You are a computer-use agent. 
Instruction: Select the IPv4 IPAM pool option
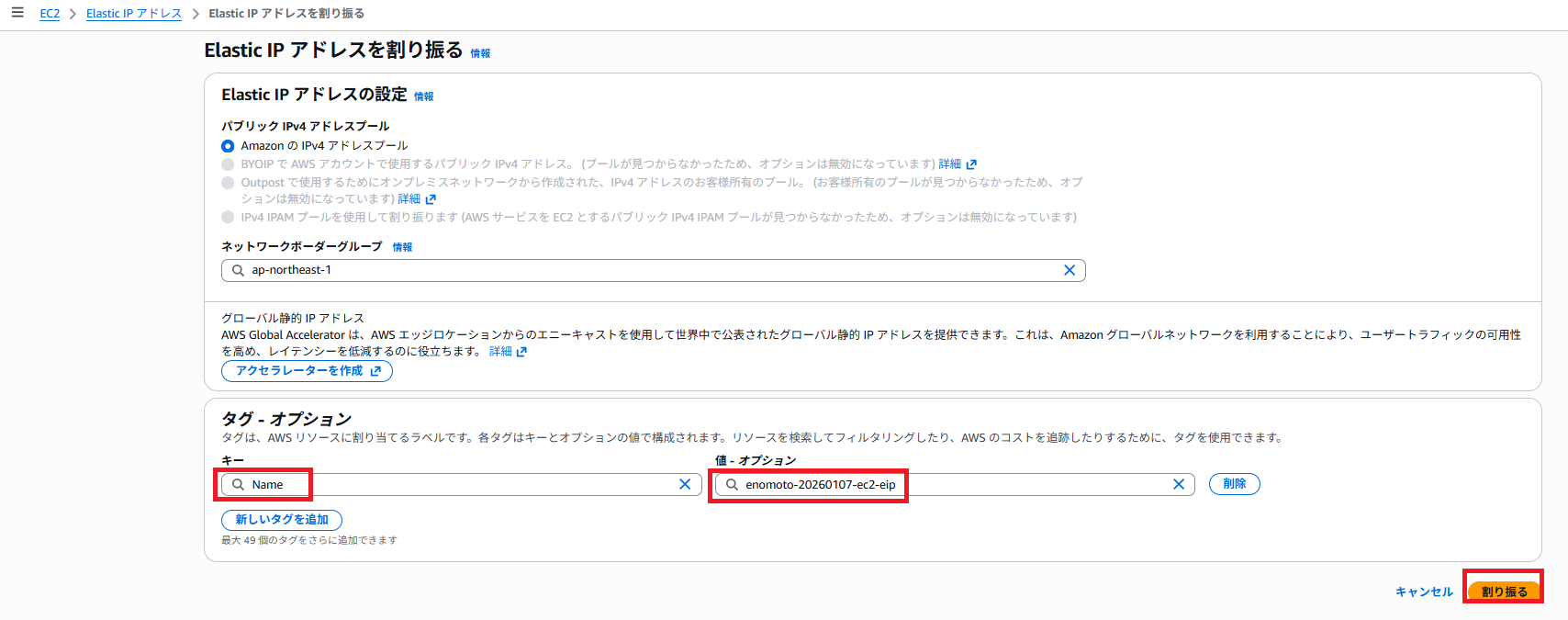click(x=228, y=217)
